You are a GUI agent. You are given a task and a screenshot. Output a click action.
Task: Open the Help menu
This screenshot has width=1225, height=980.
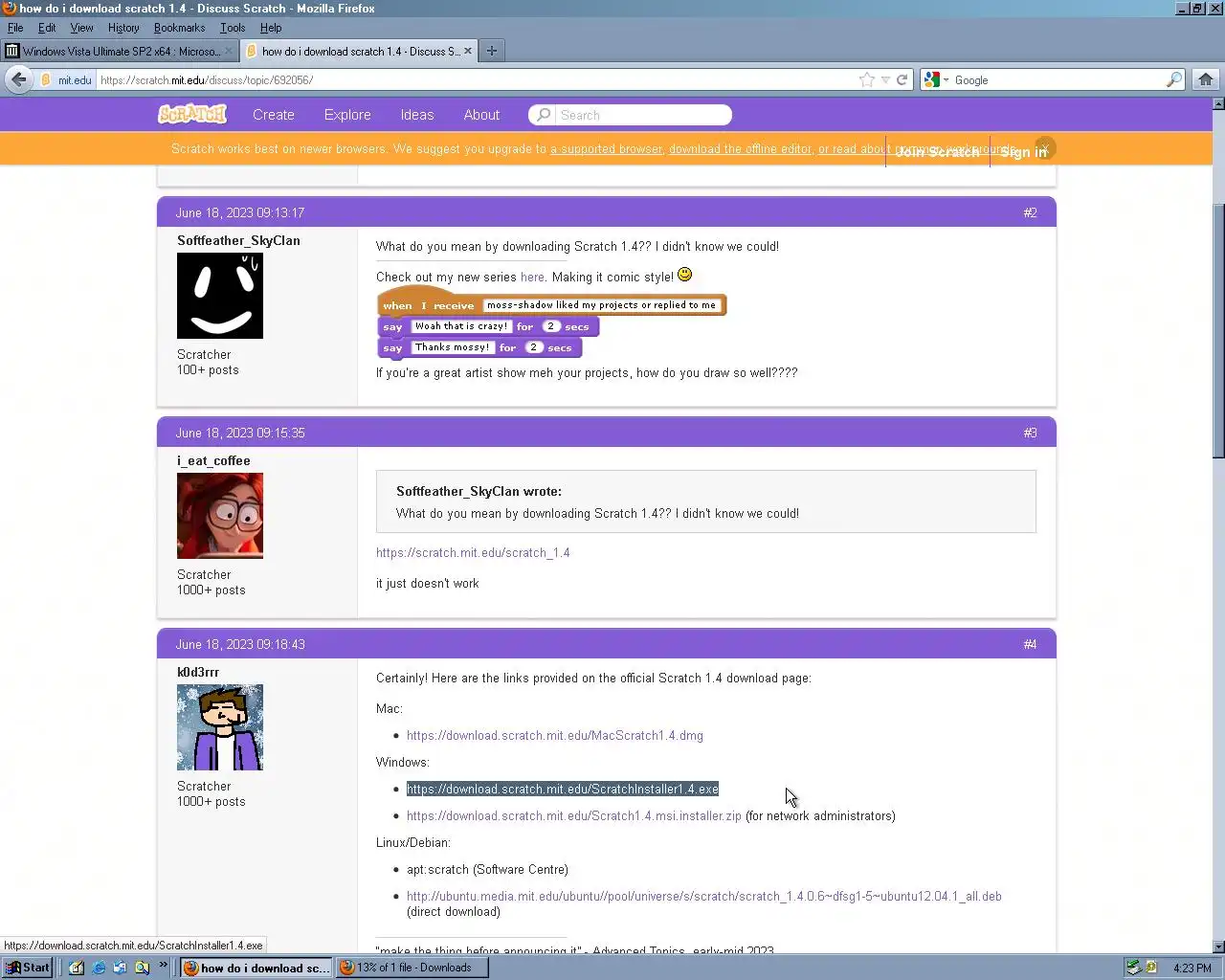[x=271, y=28]
